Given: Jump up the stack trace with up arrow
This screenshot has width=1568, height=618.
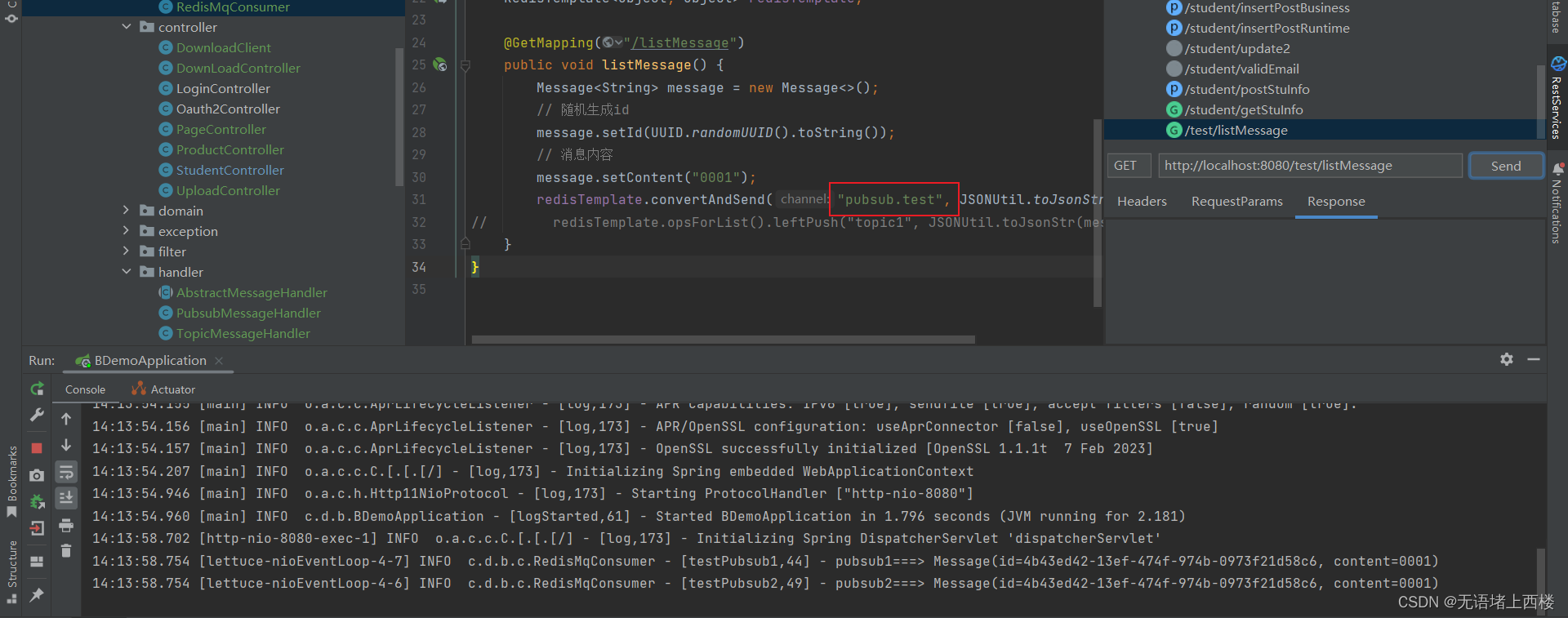Looking at the screenshot, I should 66,419.
